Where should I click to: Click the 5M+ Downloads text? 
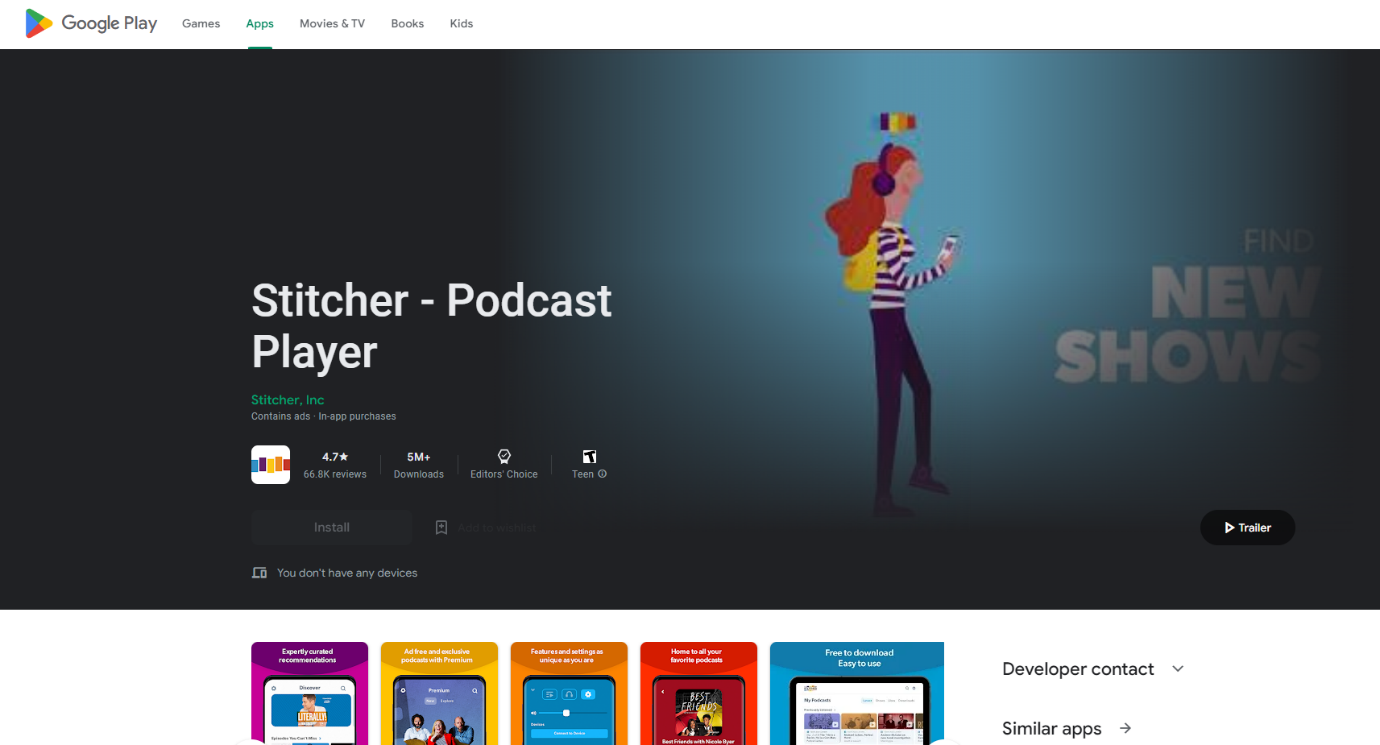418,465
